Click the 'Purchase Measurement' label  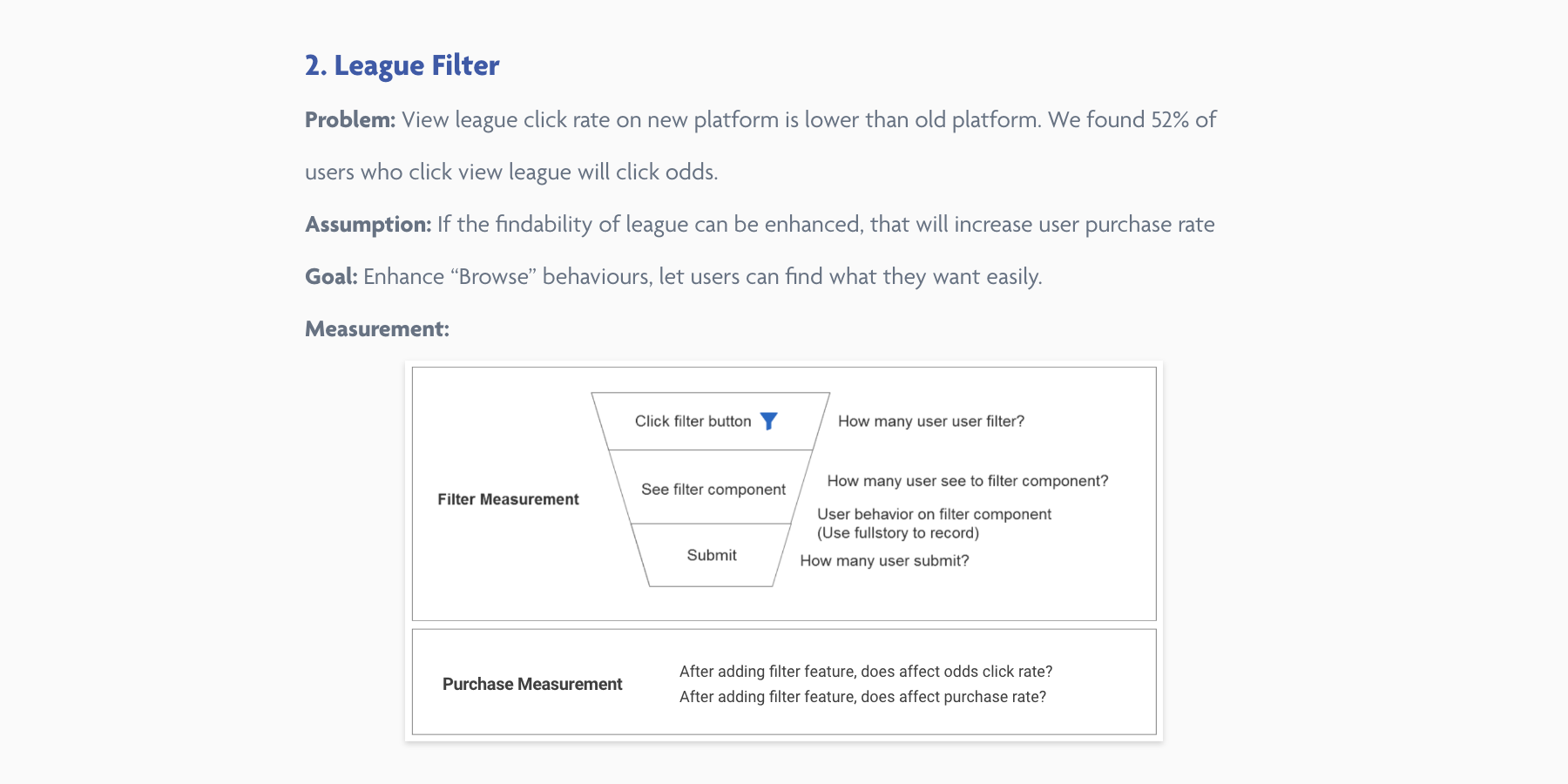pos(532,684)
